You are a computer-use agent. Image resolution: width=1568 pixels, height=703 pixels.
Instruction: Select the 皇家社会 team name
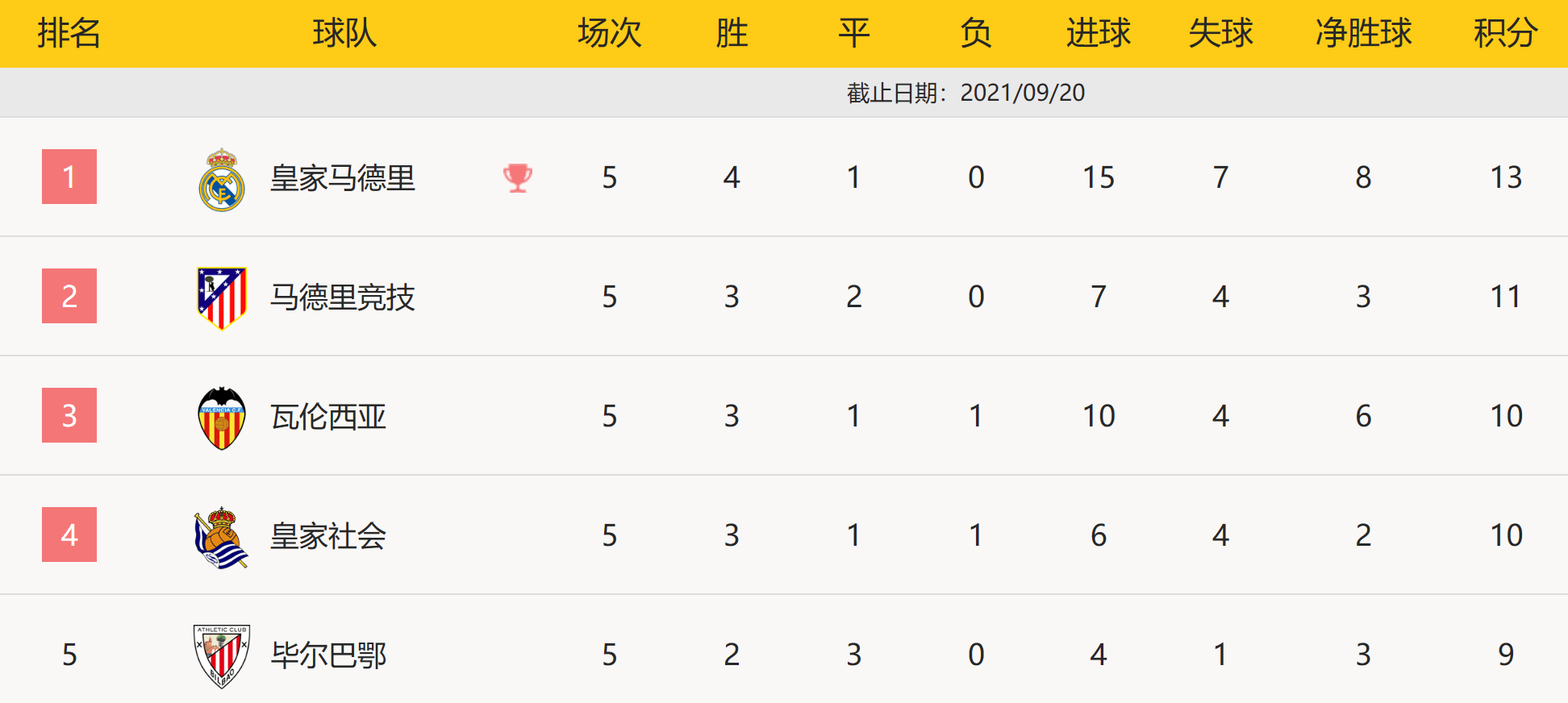pyautogui.click(x=328, y=536)
